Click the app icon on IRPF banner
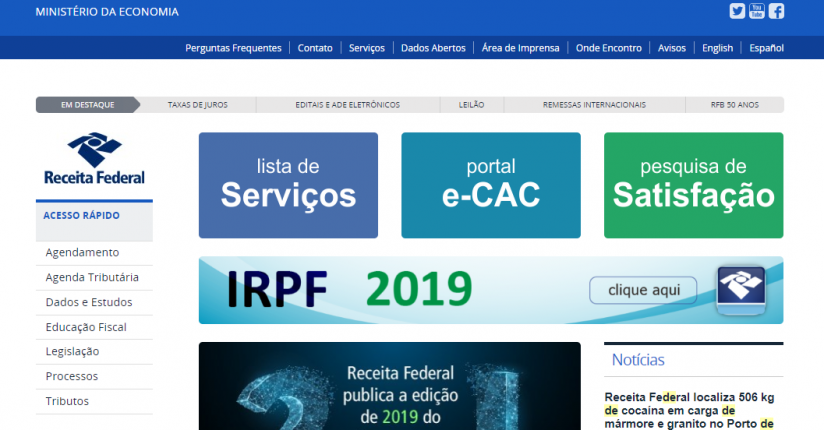824x430 pixels. click(x=740, y=290)
